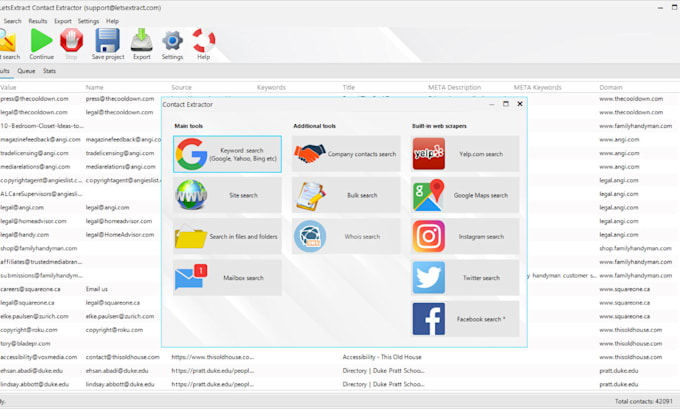This screenshot has height=409, width=680.
Task: Select press@thecooldown.com value cell
Action: 34,98
